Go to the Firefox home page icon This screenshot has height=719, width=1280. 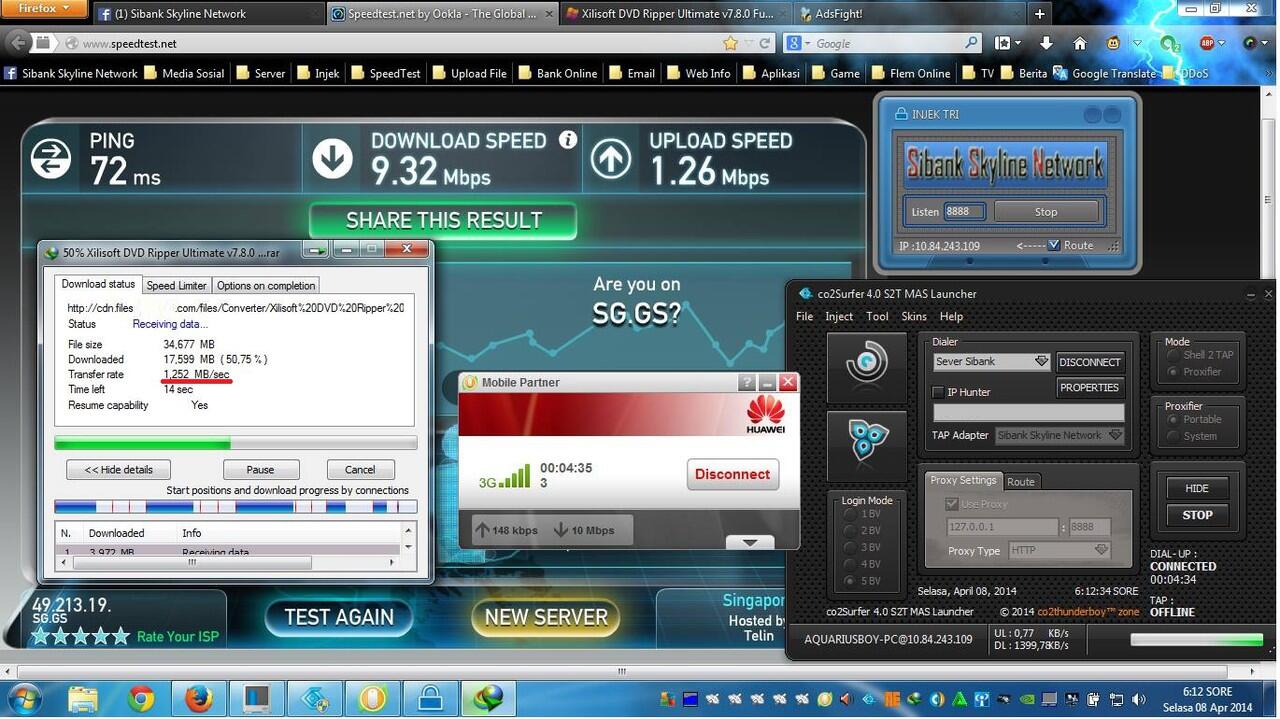1080,43
